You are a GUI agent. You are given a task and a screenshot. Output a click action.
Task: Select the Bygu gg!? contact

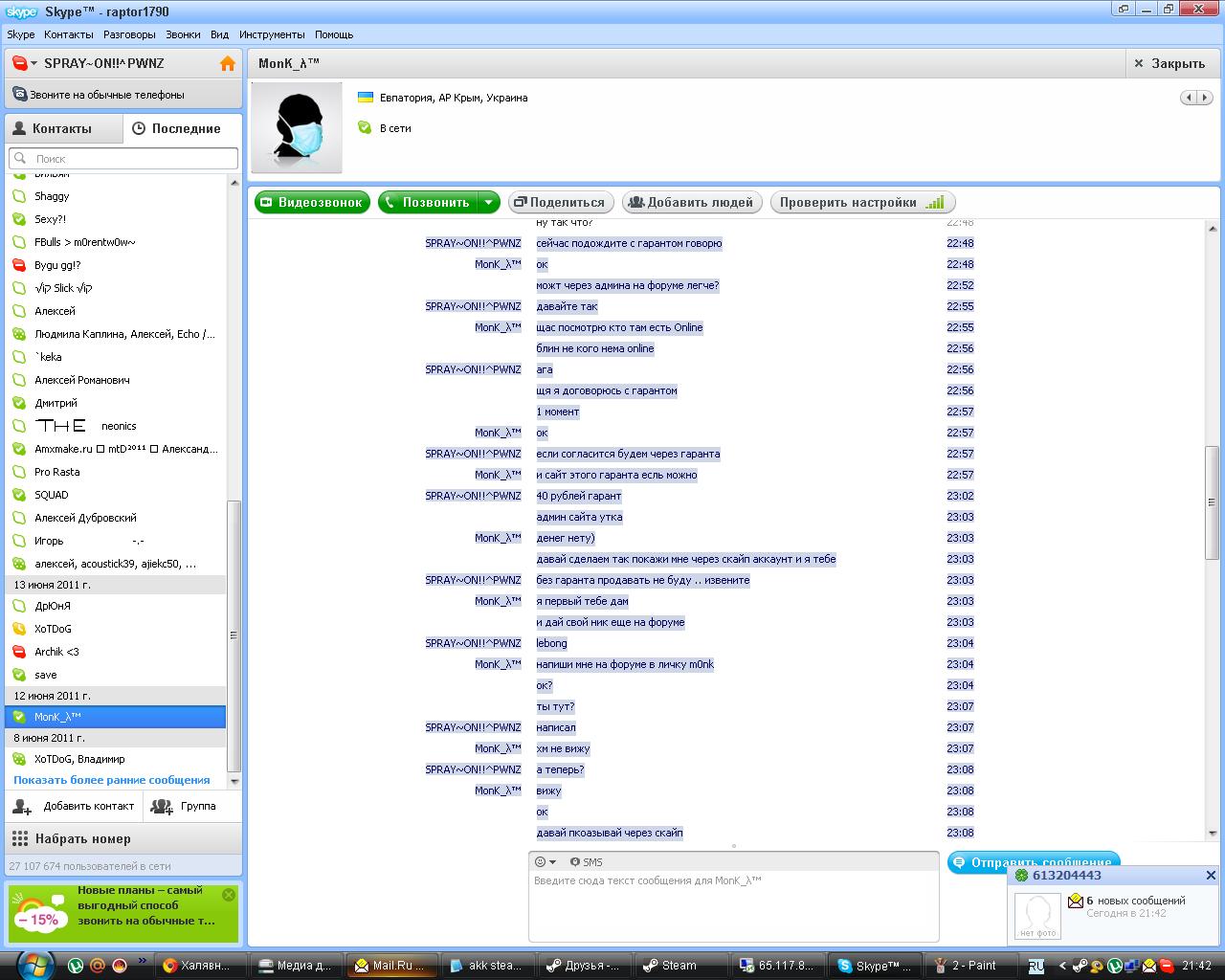tap(116, 265)
